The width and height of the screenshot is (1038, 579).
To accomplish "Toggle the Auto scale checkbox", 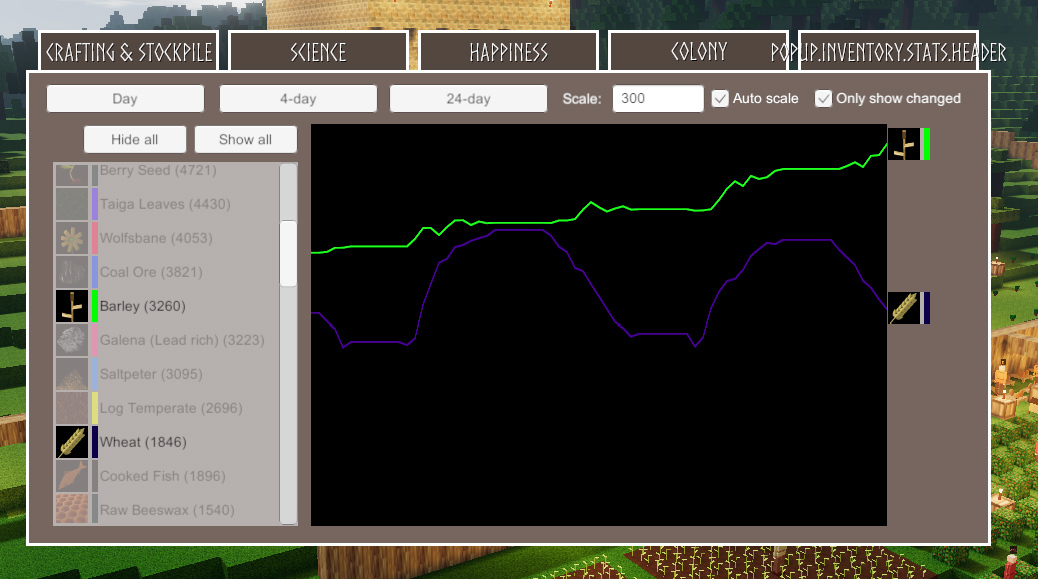I will [720, 99].
